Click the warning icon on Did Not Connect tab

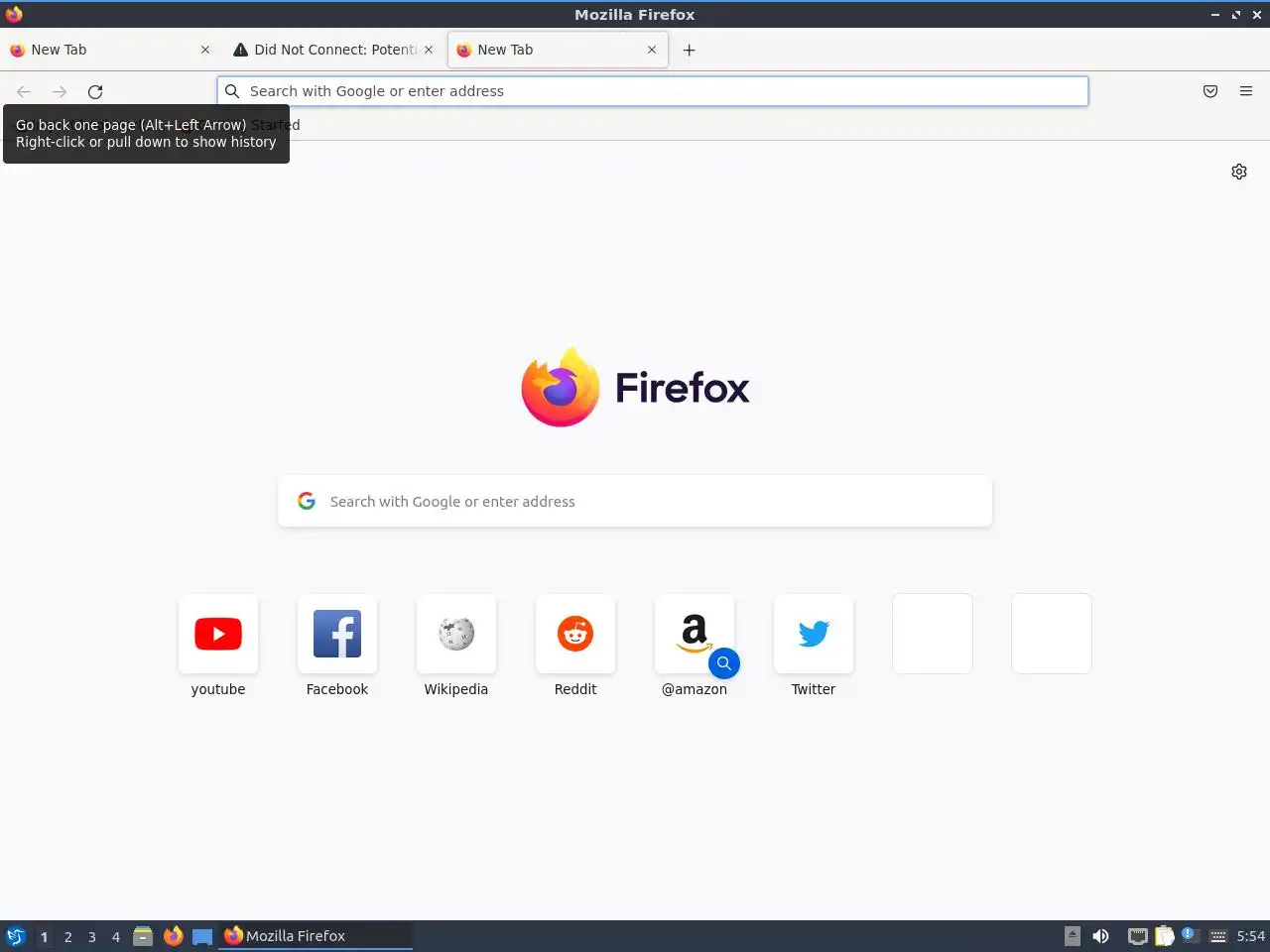coord(240,50)
